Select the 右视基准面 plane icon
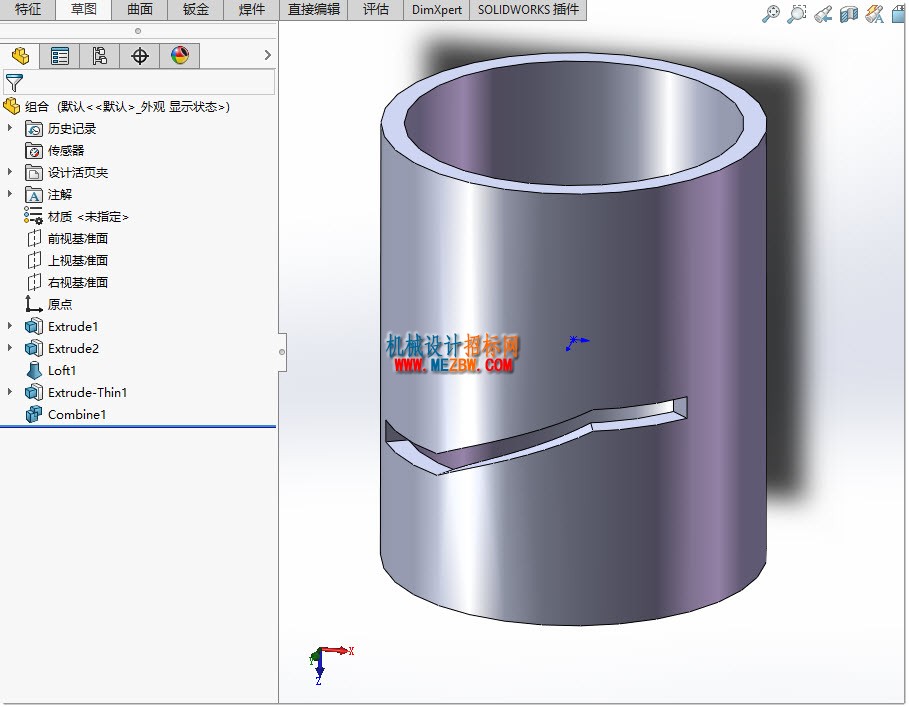Viewport: 909px width, 708px height. point(34,282)
